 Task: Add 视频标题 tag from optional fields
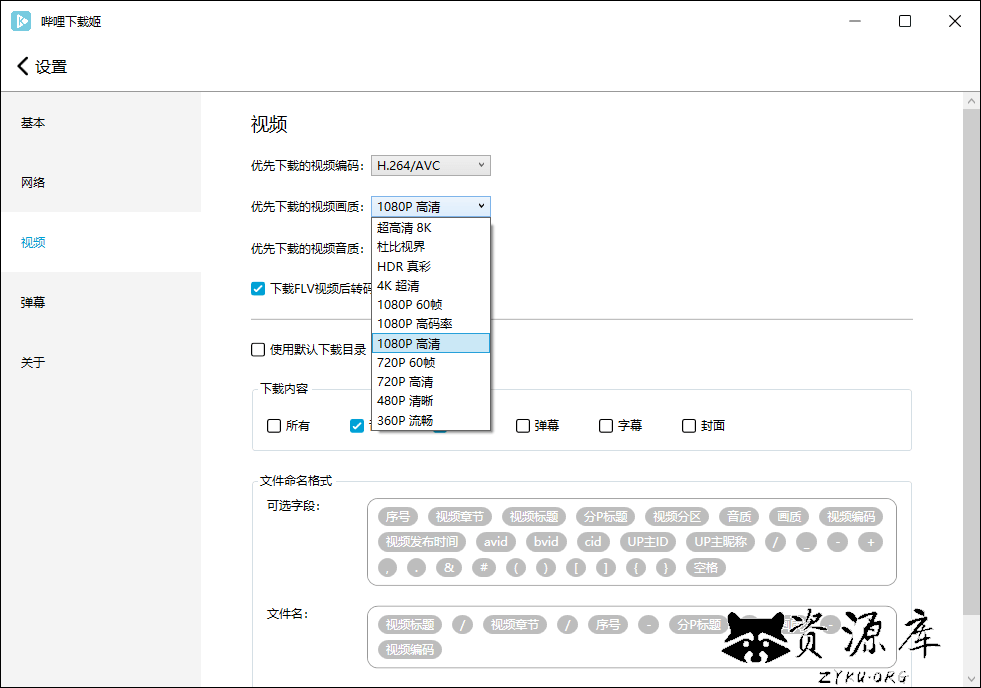click(534, 517)
